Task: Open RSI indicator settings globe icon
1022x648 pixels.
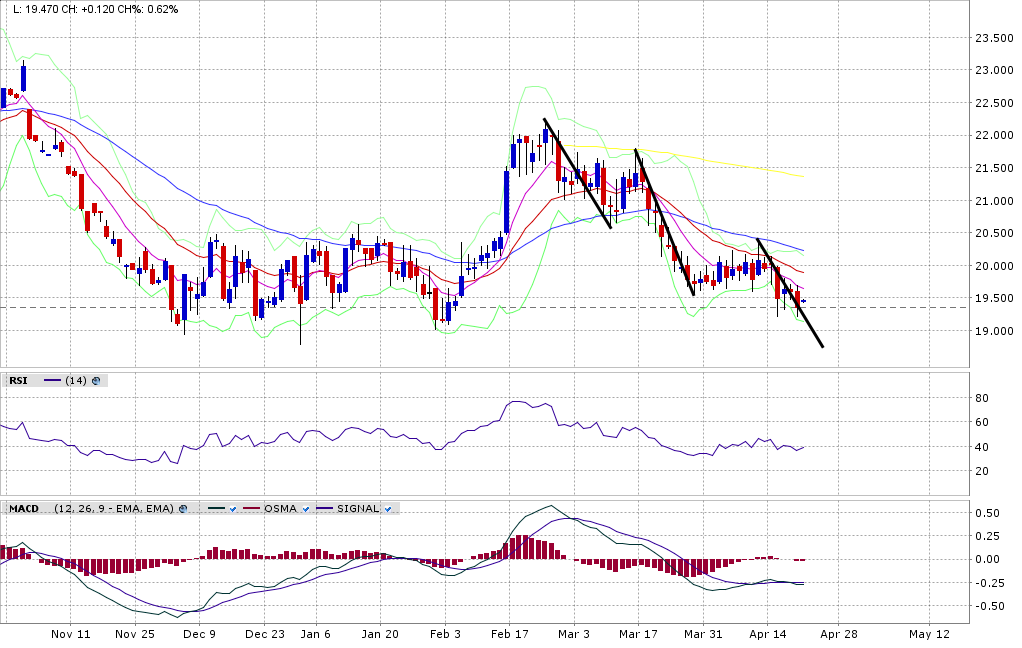Action: tap(97, 381)
